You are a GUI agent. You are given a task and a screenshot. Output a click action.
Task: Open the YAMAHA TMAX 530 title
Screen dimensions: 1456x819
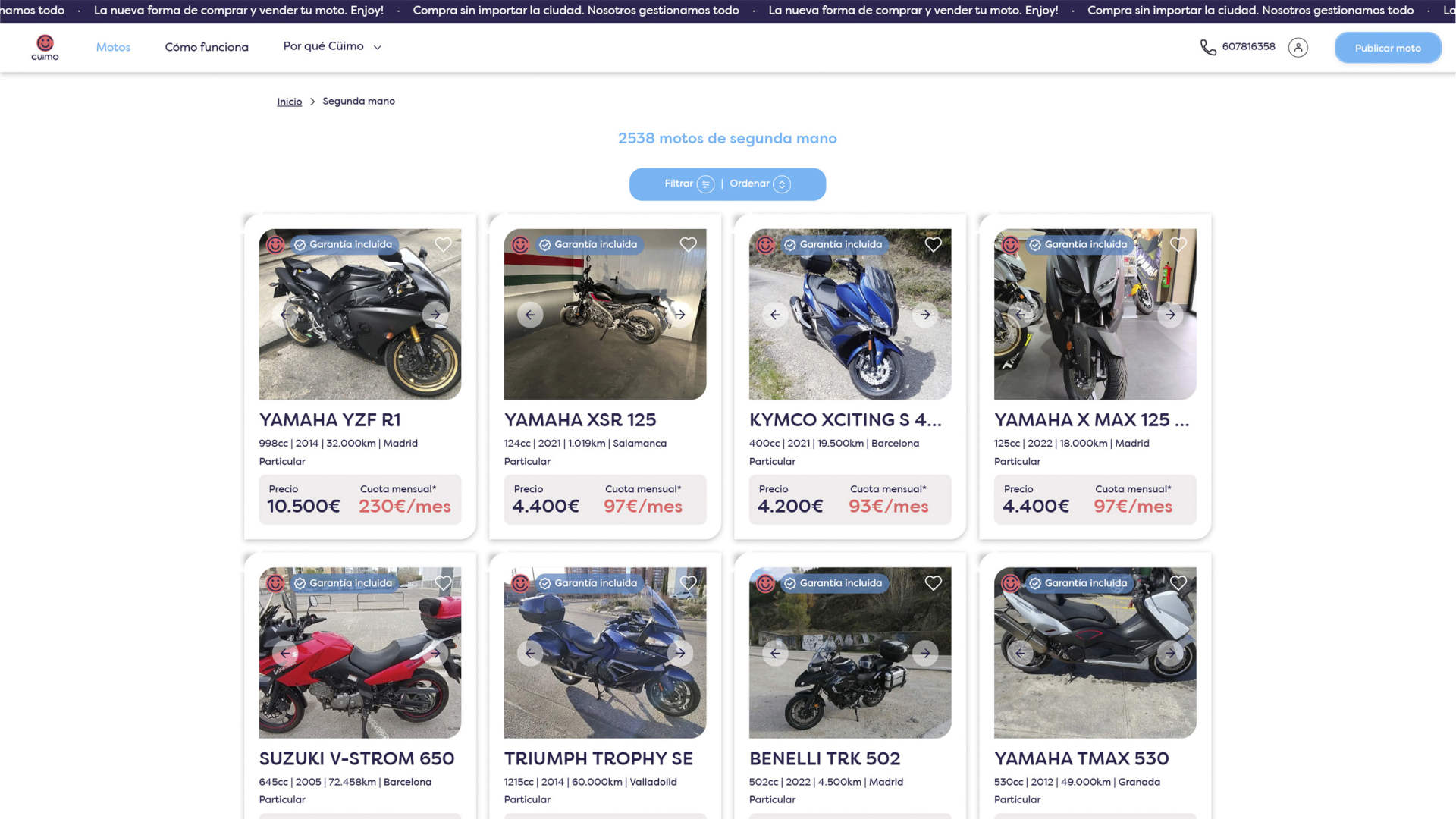pyautogui.click(x=1081, y=759)
